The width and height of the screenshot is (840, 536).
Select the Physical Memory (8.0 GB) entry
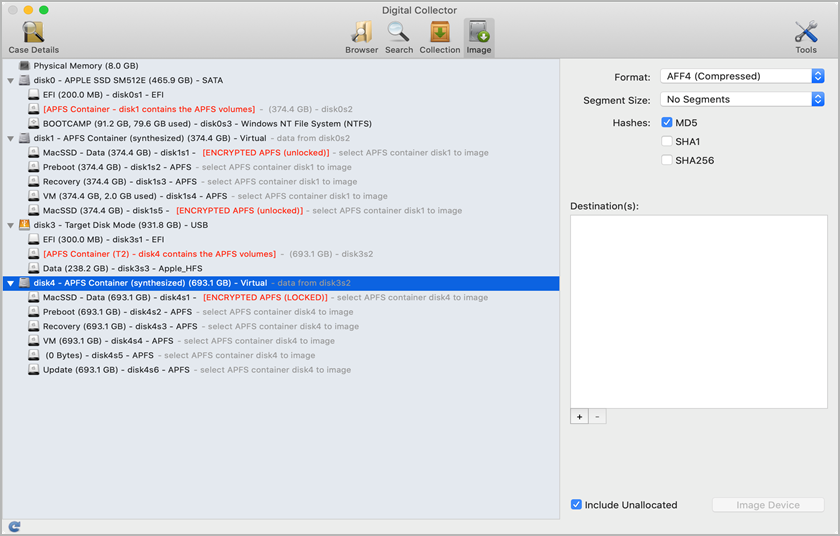[x=78, y=65]
